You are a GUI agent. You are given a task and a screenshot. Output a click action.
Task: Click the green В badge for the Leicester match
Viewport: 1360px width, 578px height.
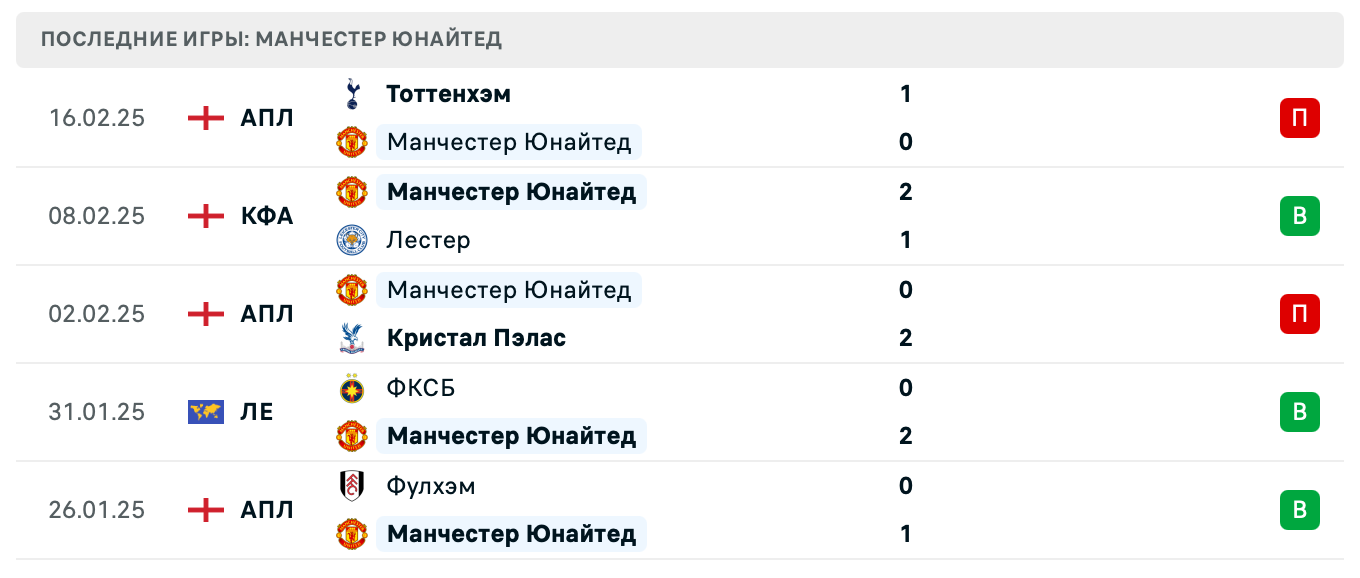point(1299,216)
